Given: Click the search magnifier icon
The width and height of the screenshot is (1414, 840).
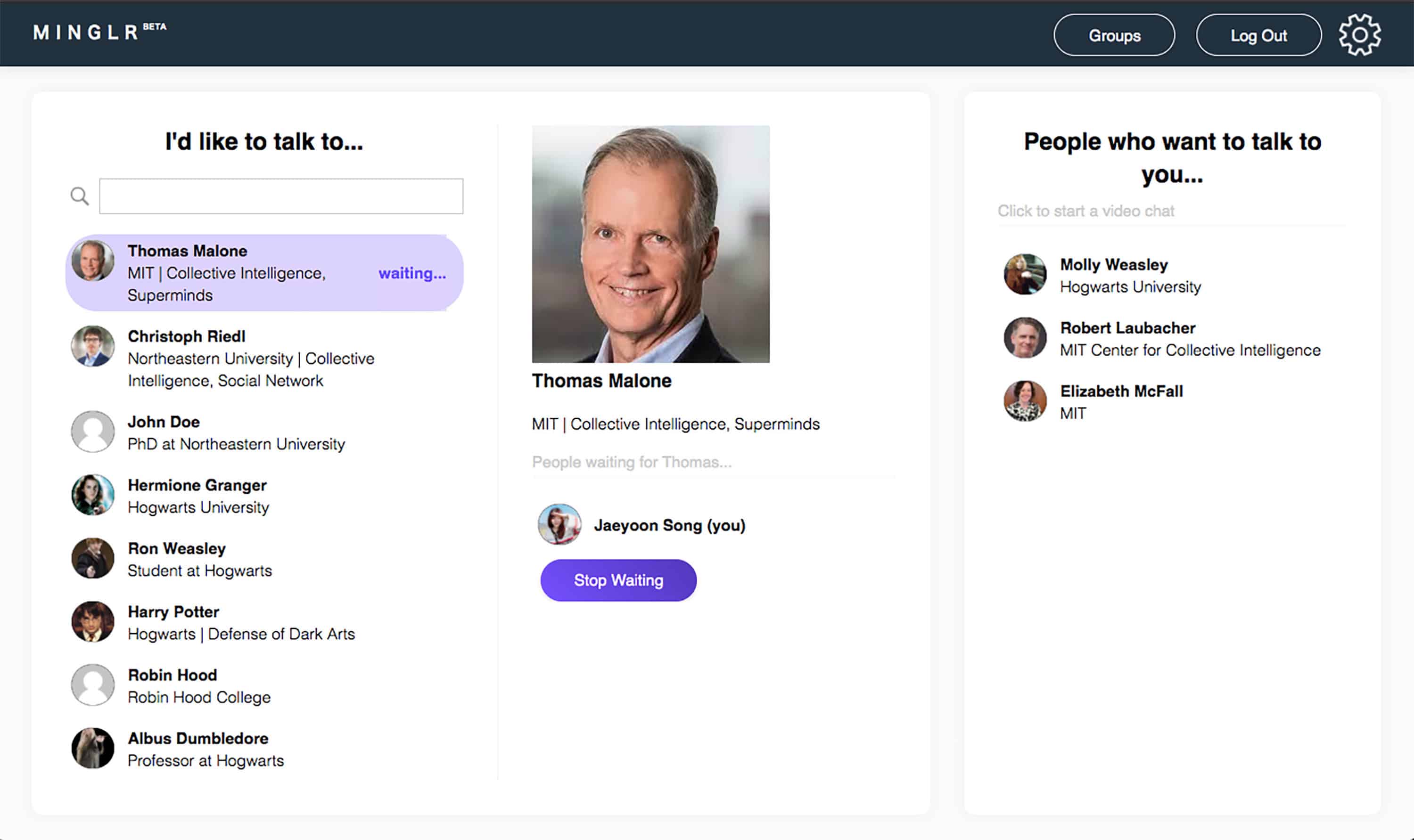Looking at the screenshot, I should (80, 196).
